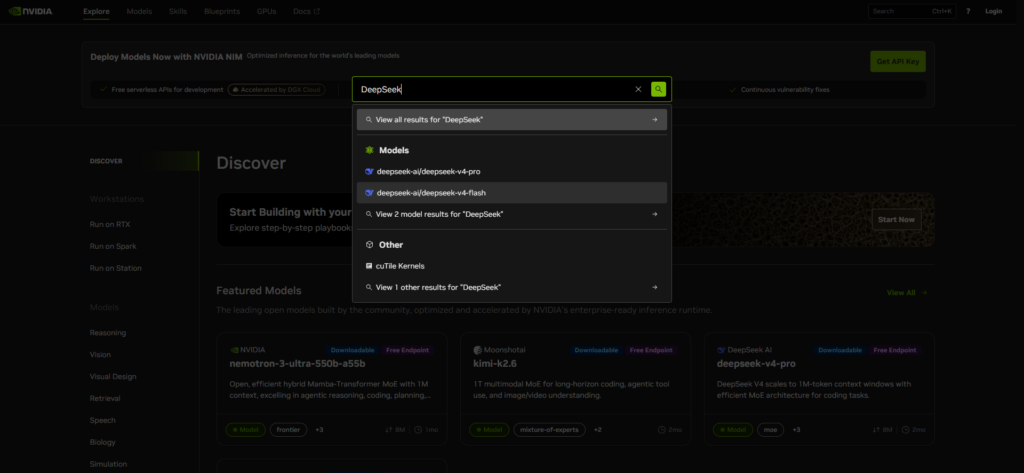Screen dimensions: 1024x473
Task: Open Run on Station in sidebar
Action: 116,268
